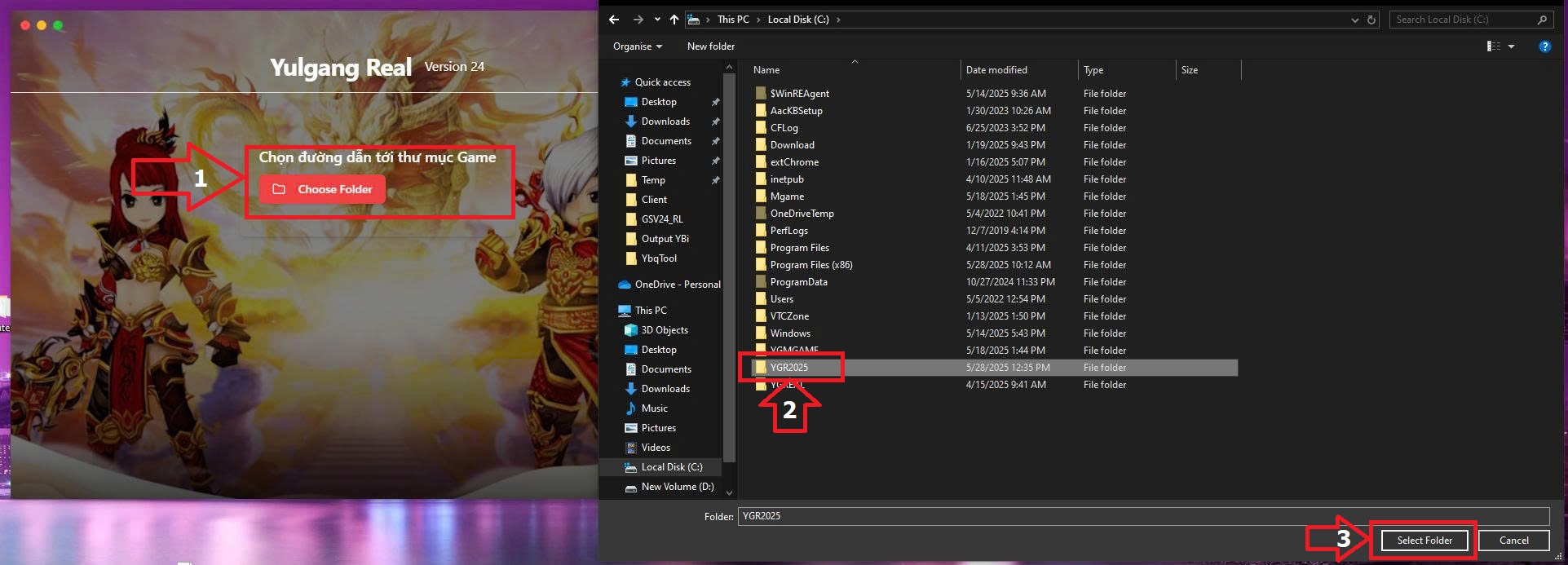Image resolution: width=1568 pixels, height=565 pixels.
Task: Select the CFLog folder icon
Action: click(x=761, y=128)
